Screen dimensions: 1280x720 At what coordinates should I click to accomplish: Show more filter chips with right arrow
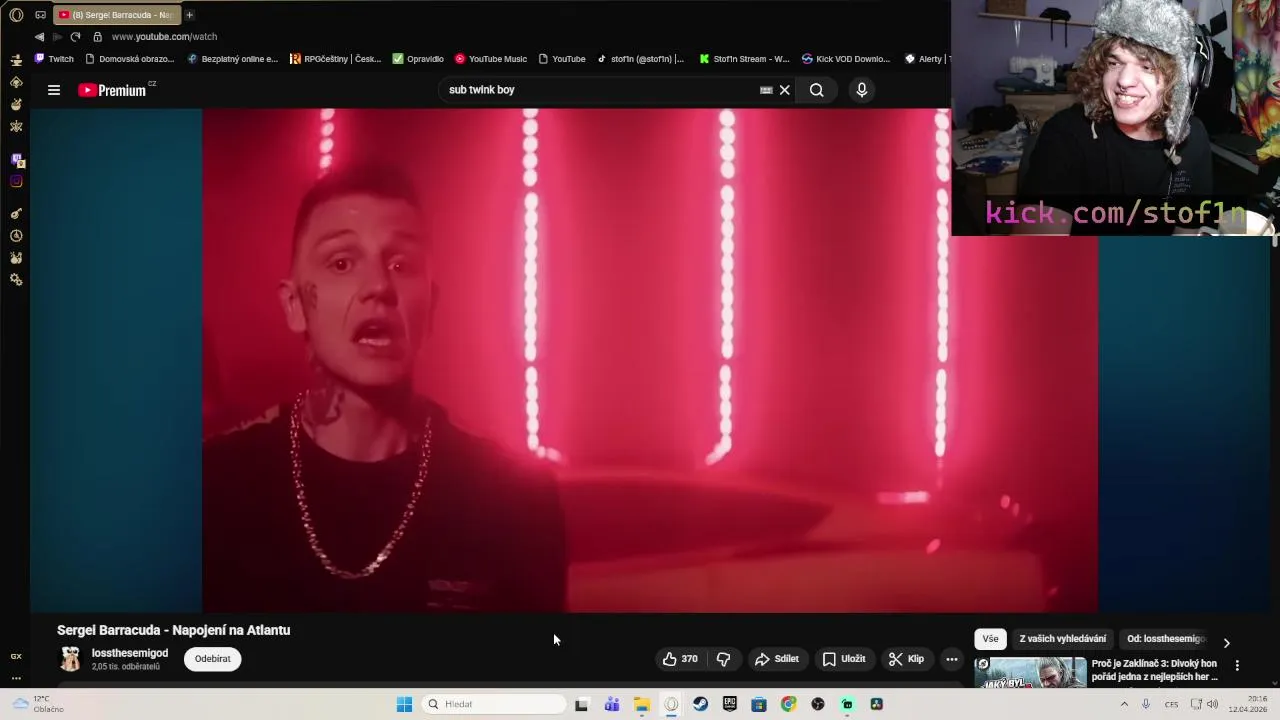click(x=1227, y=643)
